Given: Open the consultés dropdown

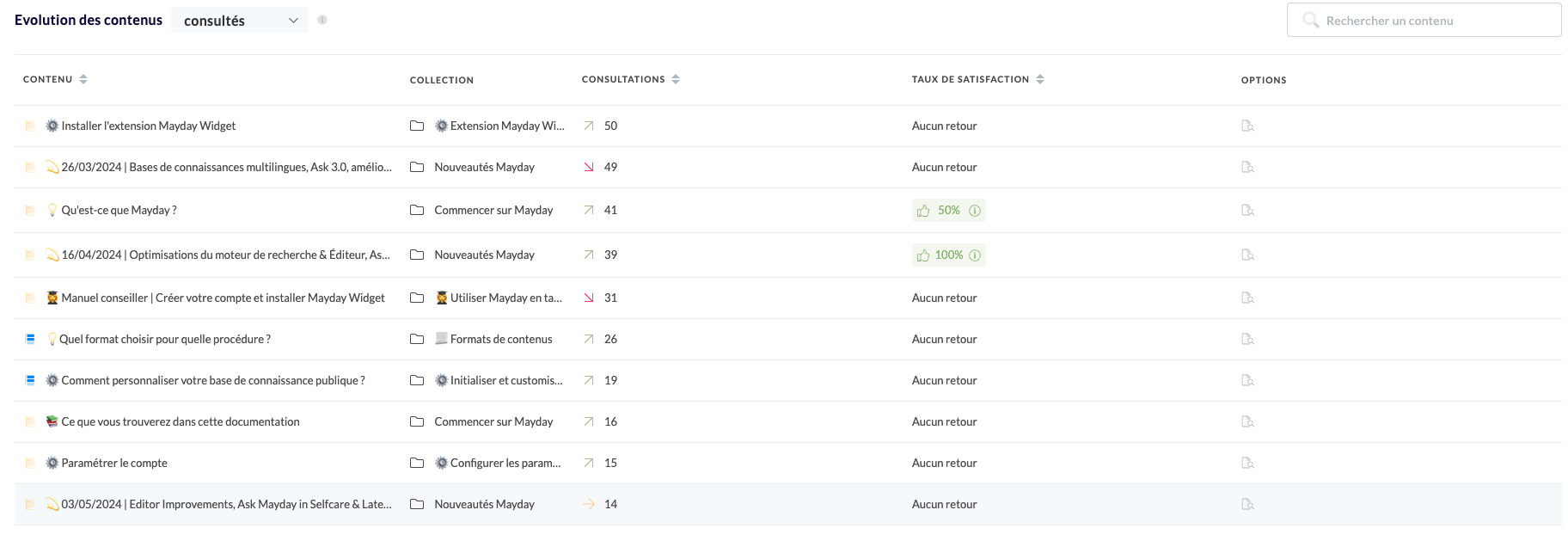Looking at the screenshot, I should pos(240,21).
